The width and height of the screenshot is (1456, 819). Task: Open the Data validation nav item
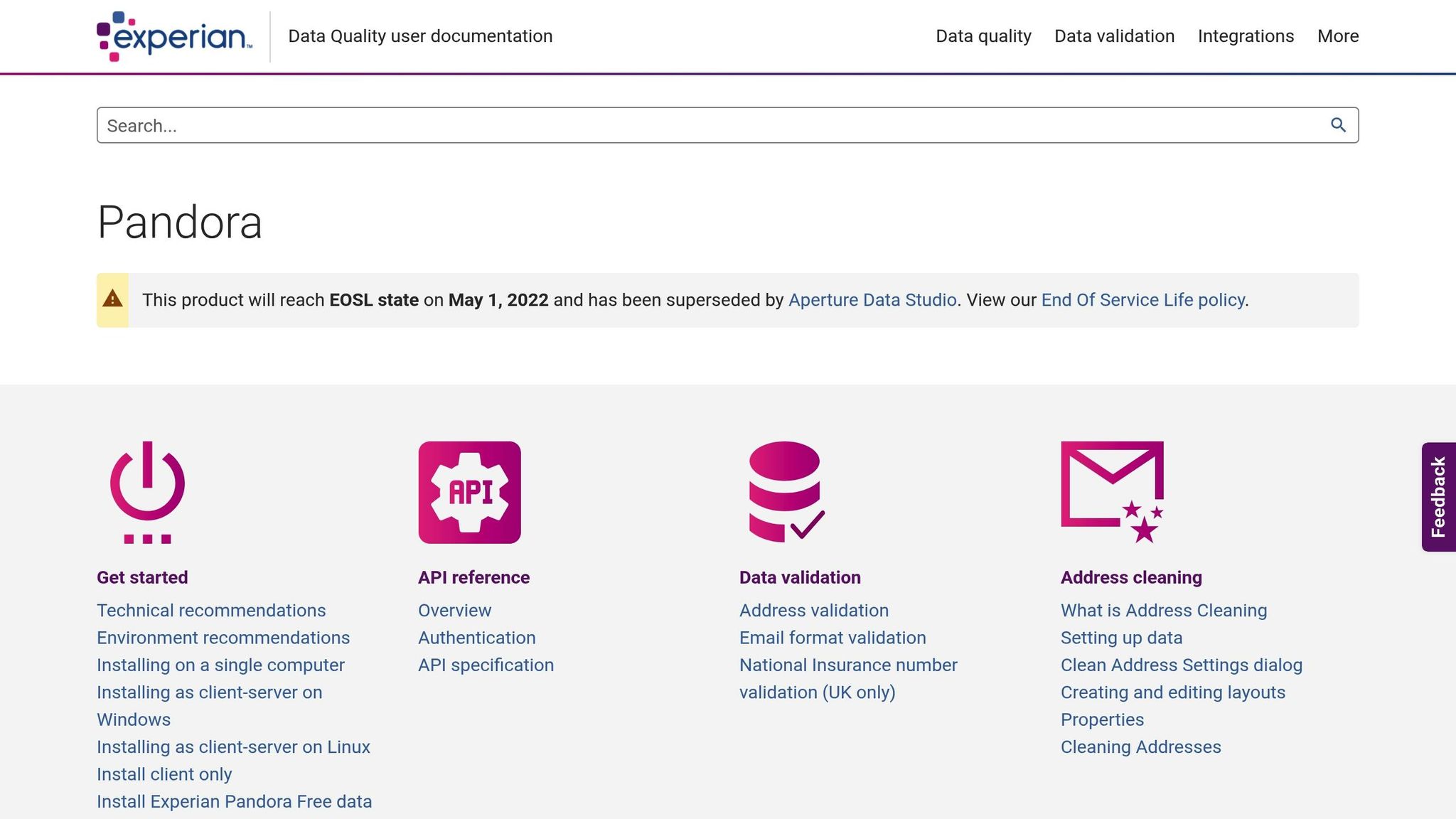1114,36
